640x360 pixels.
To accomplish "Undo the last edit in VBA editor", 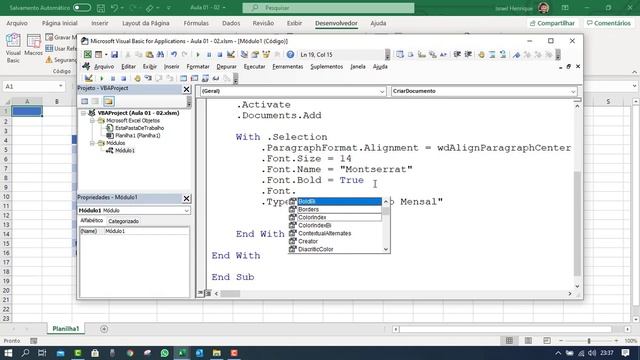I will tap(174, 54).
